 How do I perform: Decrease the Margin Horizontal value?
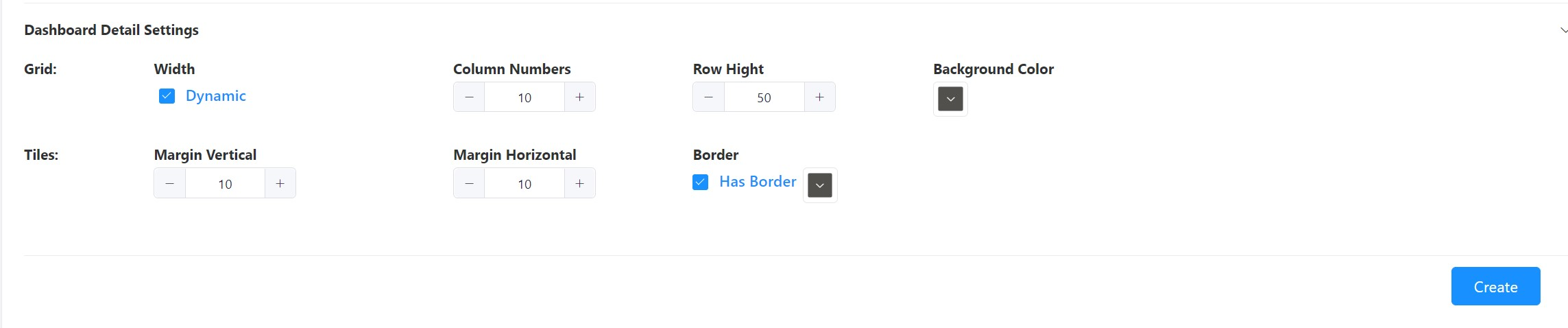[469, 183]
